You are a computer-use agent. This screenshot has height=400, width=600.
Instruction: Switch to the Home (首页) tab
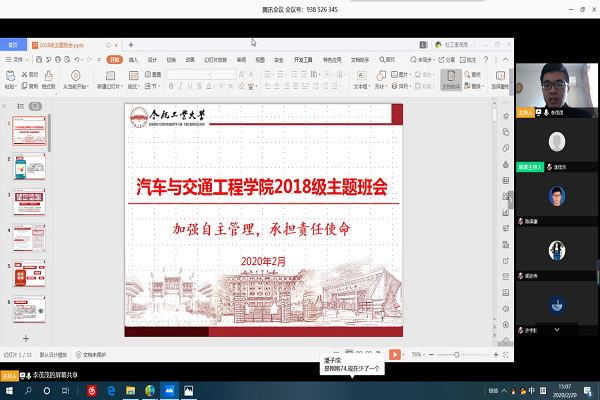pos(13,45)
